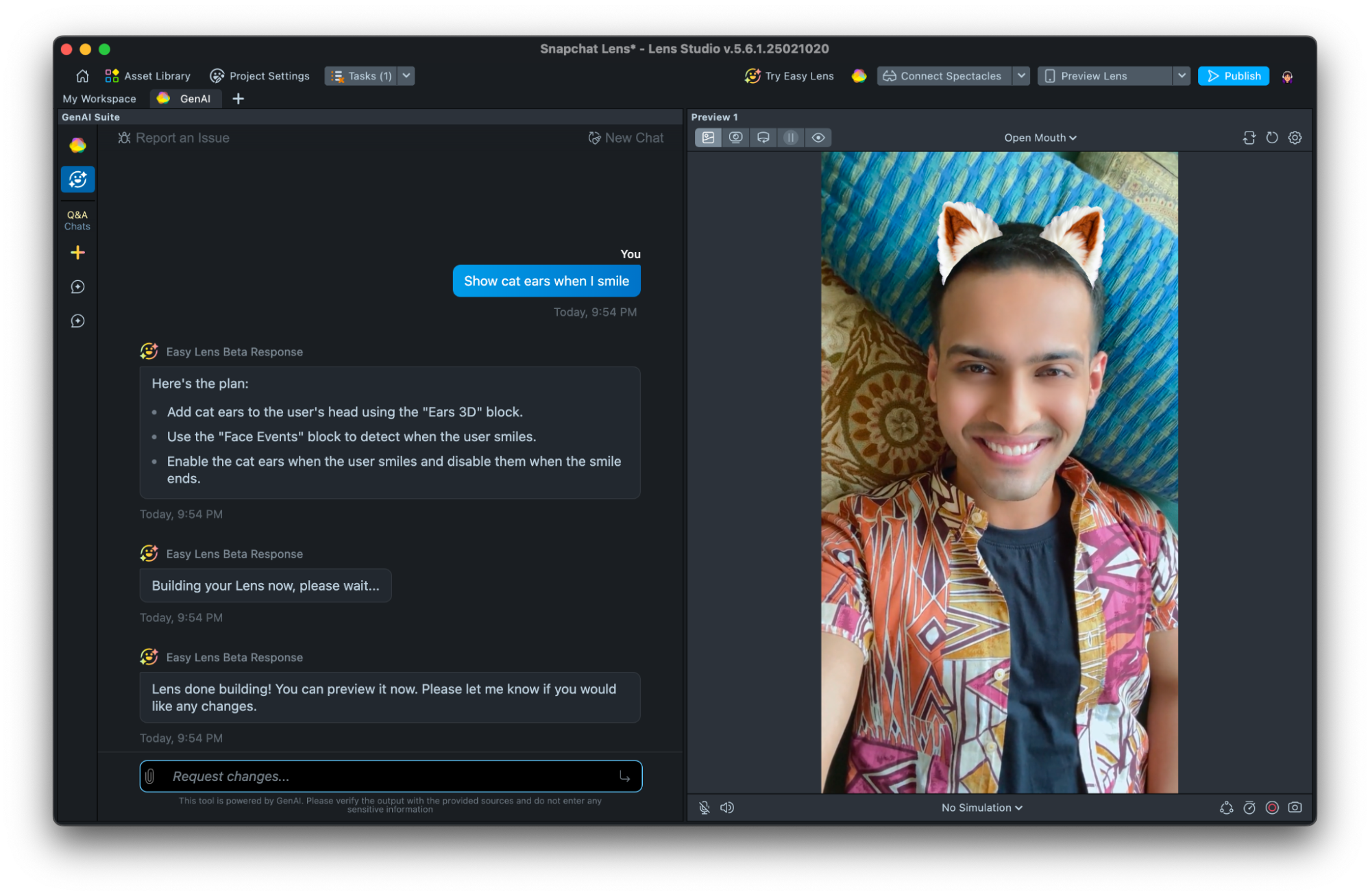1370x896 pixels.
Task: Toggle the pause button in preview toolbar
Action: 790,138
